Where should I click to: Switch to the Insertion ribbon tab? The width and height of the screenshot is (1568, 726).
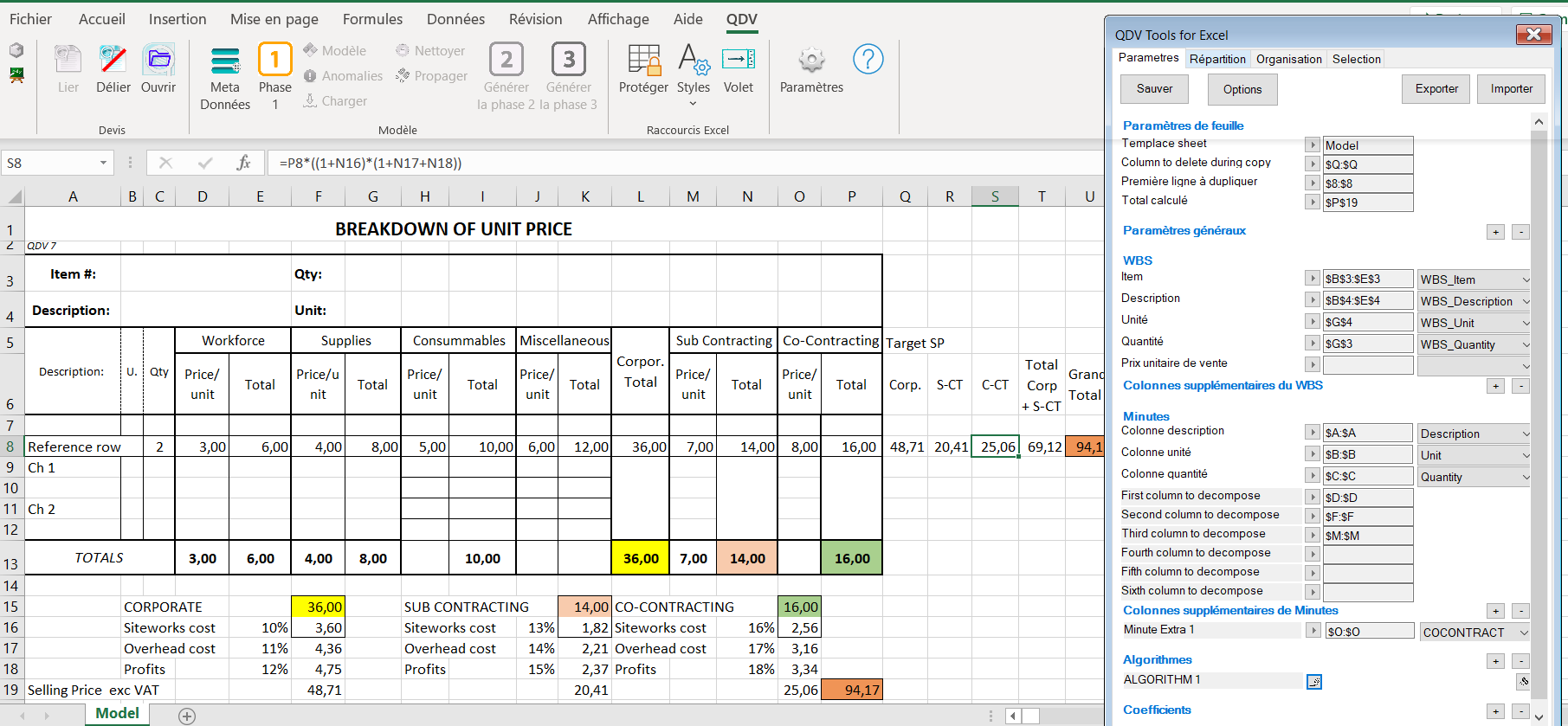177,19
